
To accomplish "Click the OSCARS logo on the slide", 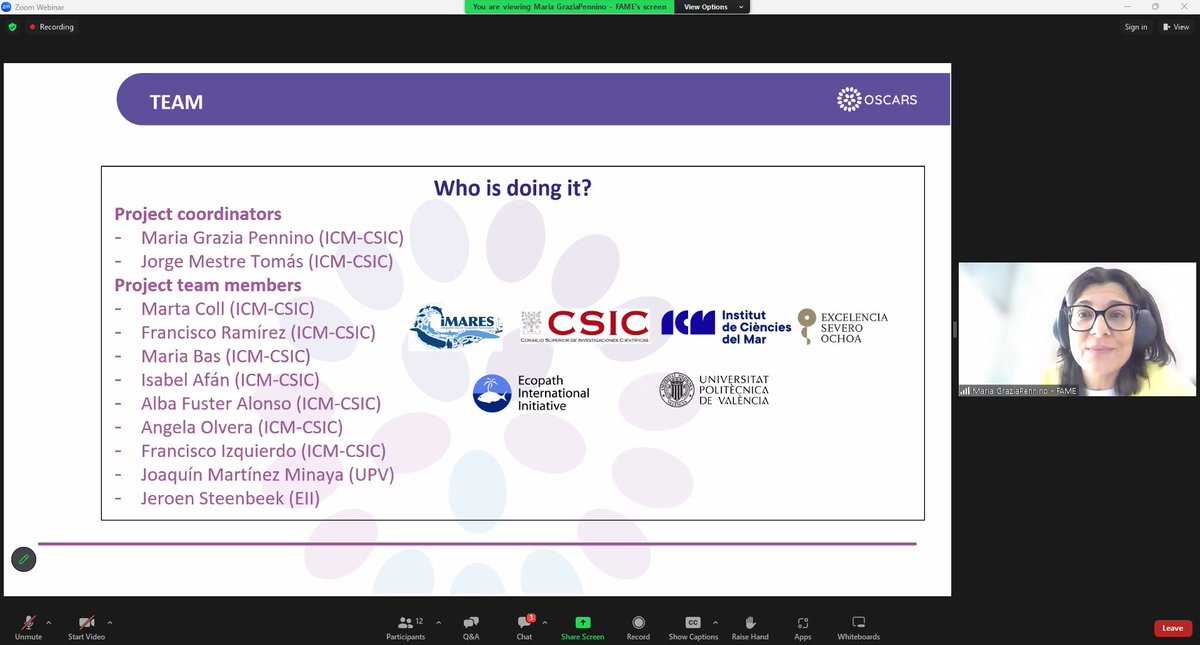I will (877, 99).
